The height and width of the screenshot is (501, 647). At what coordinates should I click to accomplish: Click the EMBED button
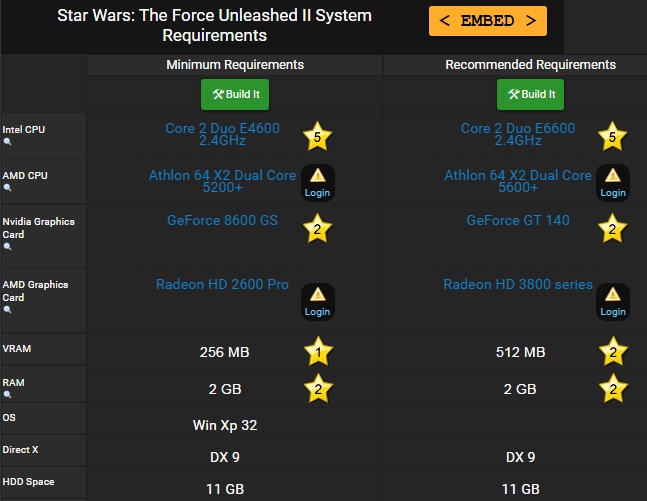(487, 20)
